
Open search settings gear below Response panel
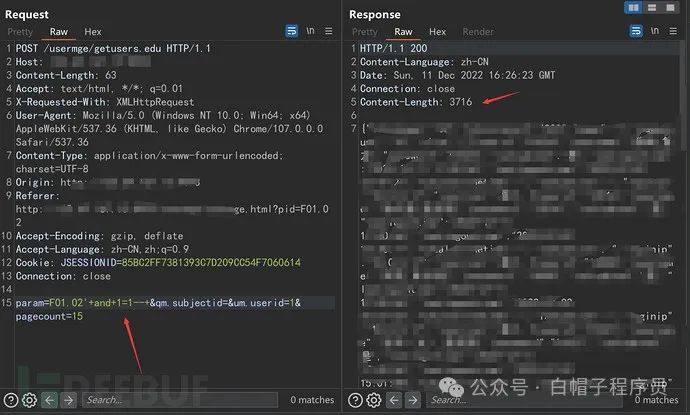tap(374, 400)
